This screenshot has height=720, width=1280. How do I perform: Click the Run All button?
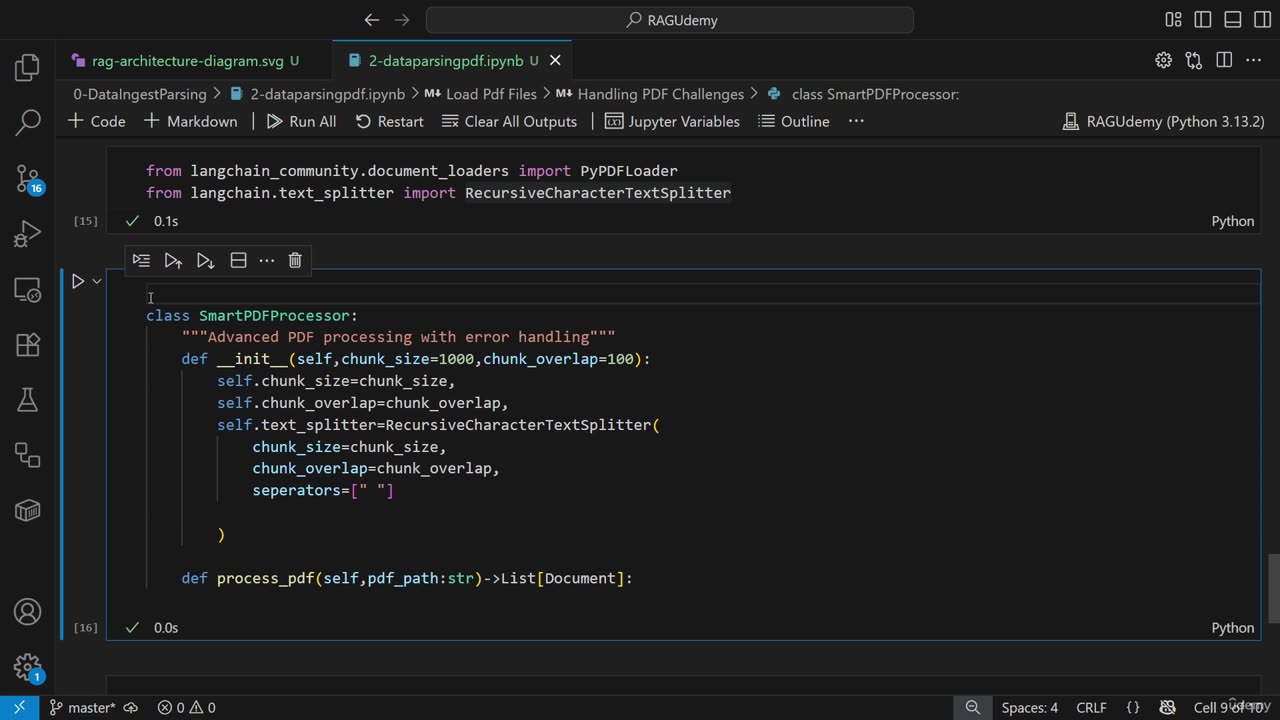(x=301, y=121)
